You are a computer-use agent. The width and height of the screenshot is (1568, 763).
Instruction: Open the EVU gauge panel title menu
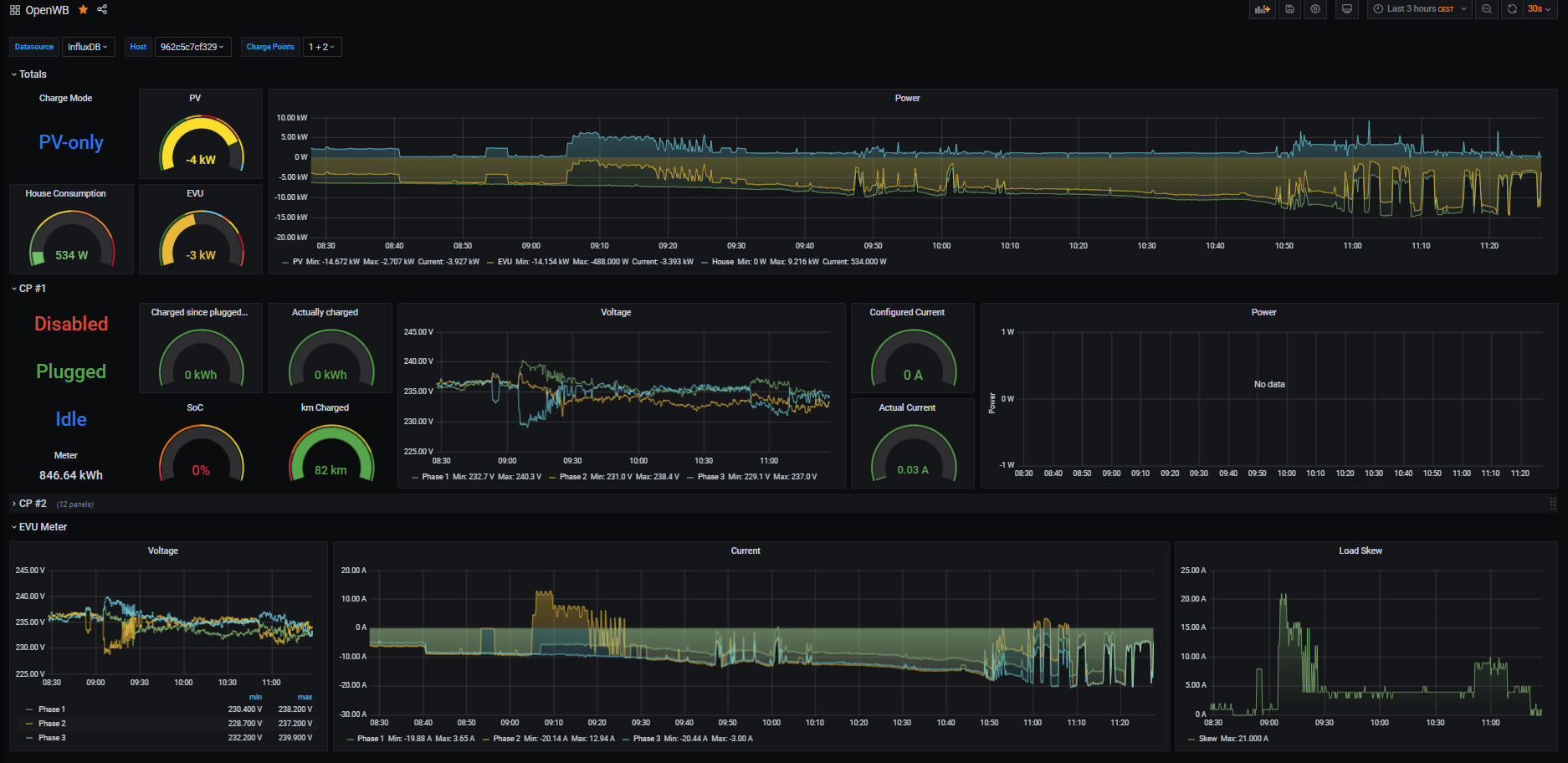tap(195, 193)
